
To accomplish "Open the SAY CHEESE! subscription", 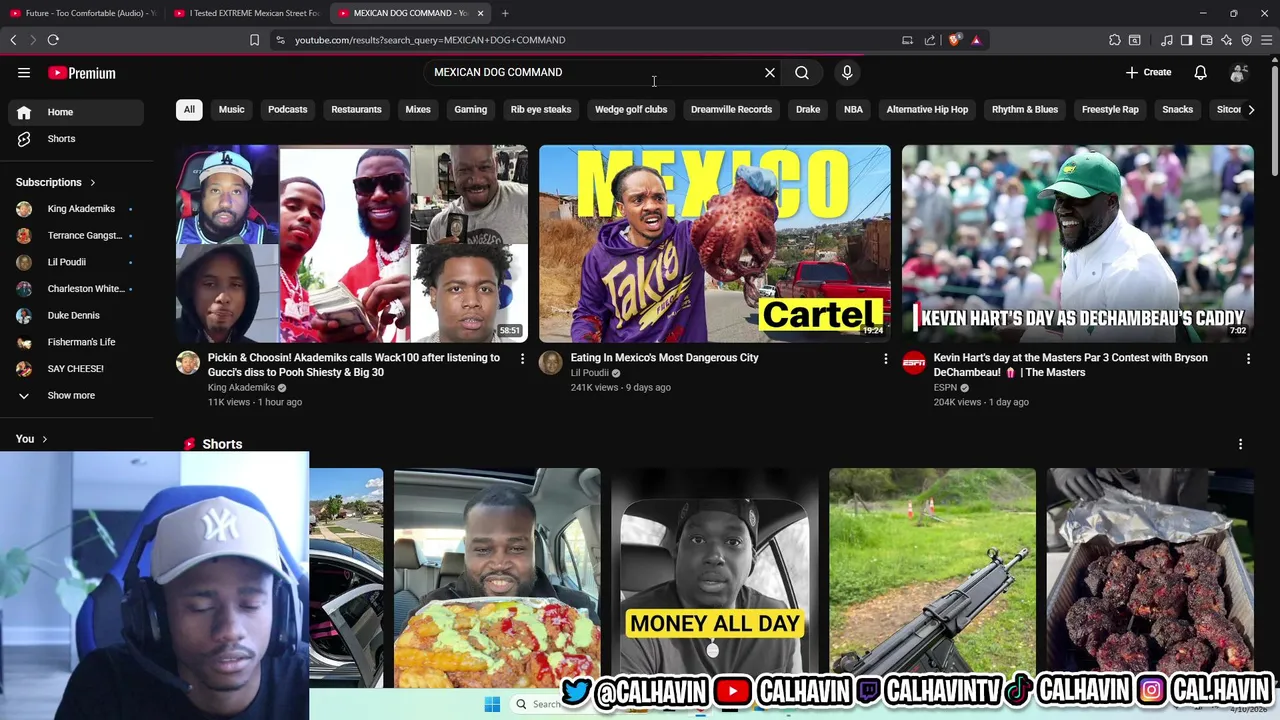I will point(76,369).
